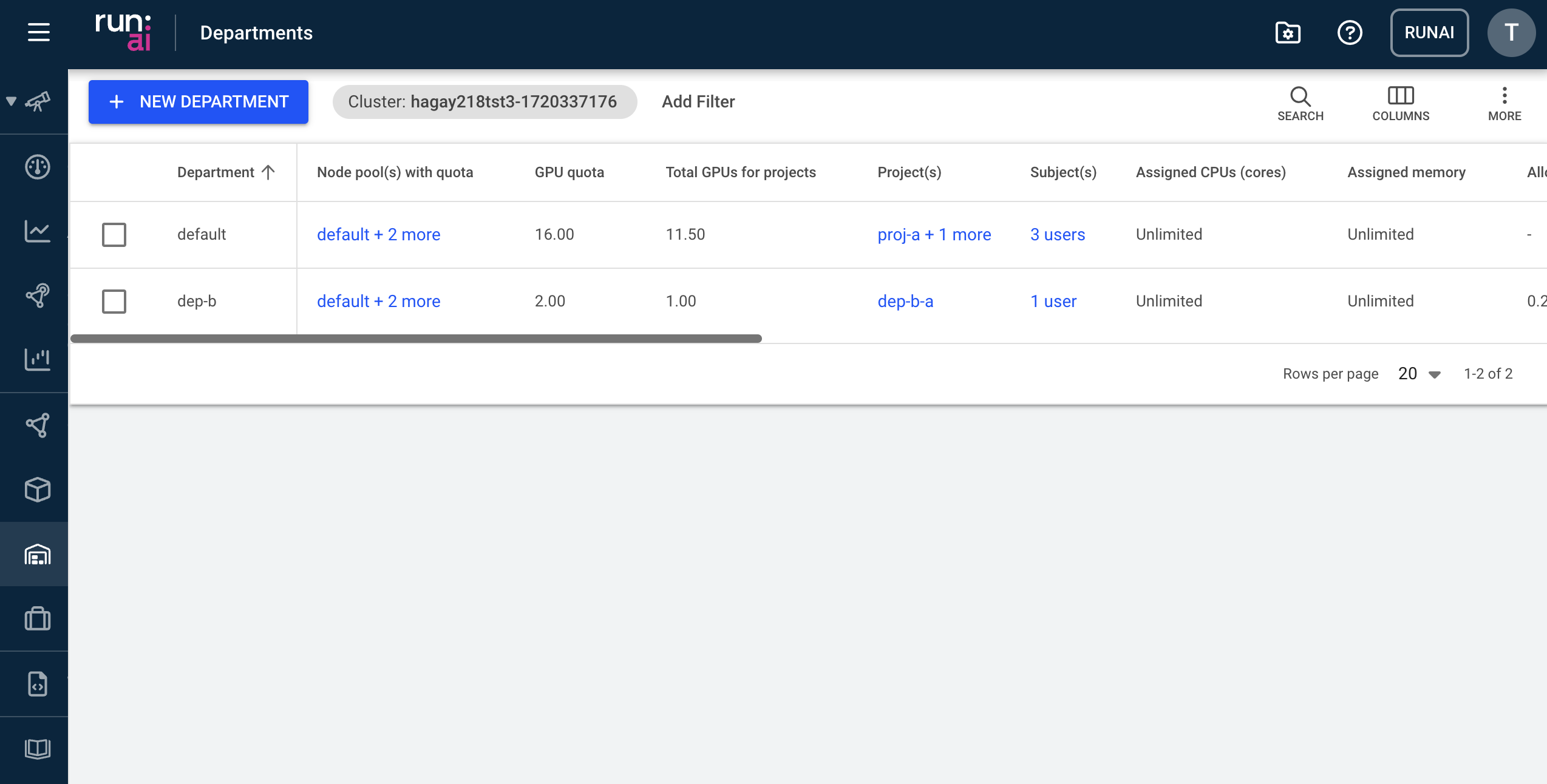Click the Assigned memory column header

1406,172
